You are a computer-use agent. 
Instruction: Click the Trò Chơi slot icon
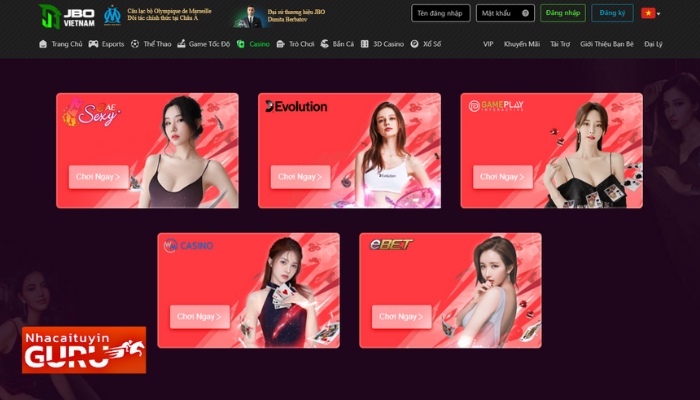pyautogui.click(x=280, y=44)
